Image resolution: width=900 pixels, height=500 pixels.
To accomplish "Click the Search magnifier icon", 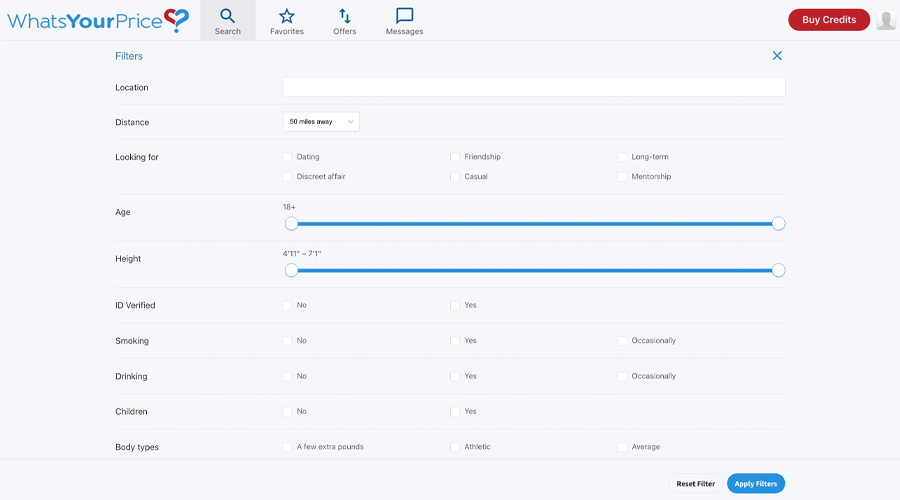I will 227,15.
